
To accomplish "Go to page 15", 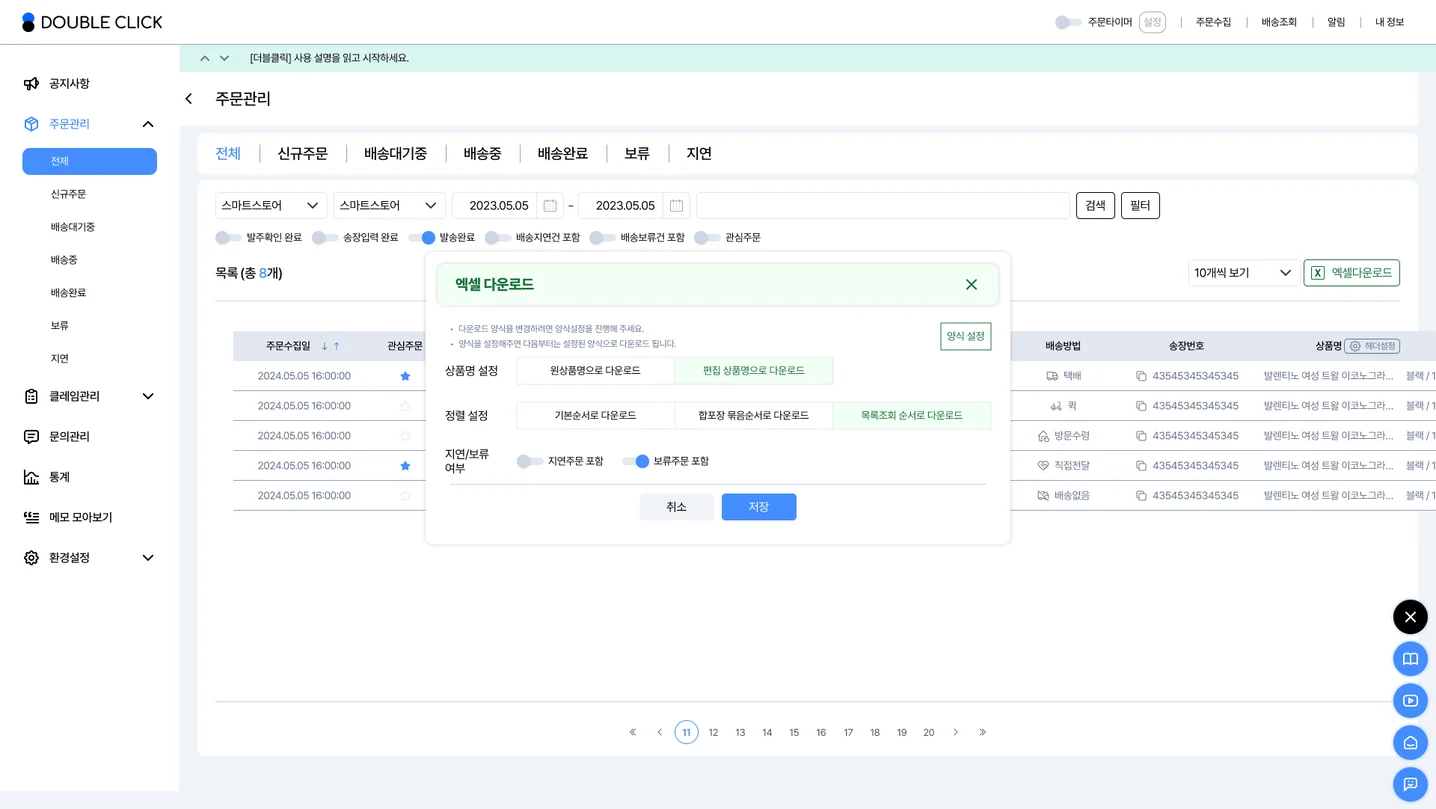I will (x=794, y=733).
